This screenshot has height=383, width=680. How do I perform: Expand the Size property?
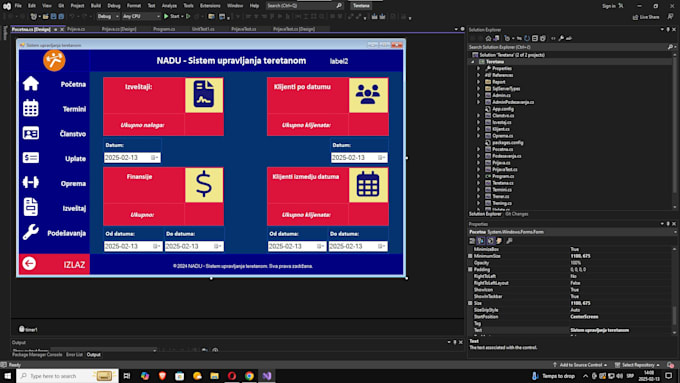coord(470,303)
